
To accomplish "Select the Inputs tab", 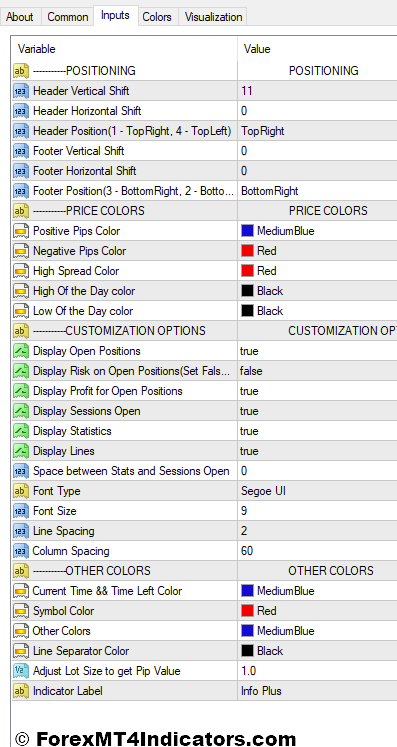I will point(115,15).
